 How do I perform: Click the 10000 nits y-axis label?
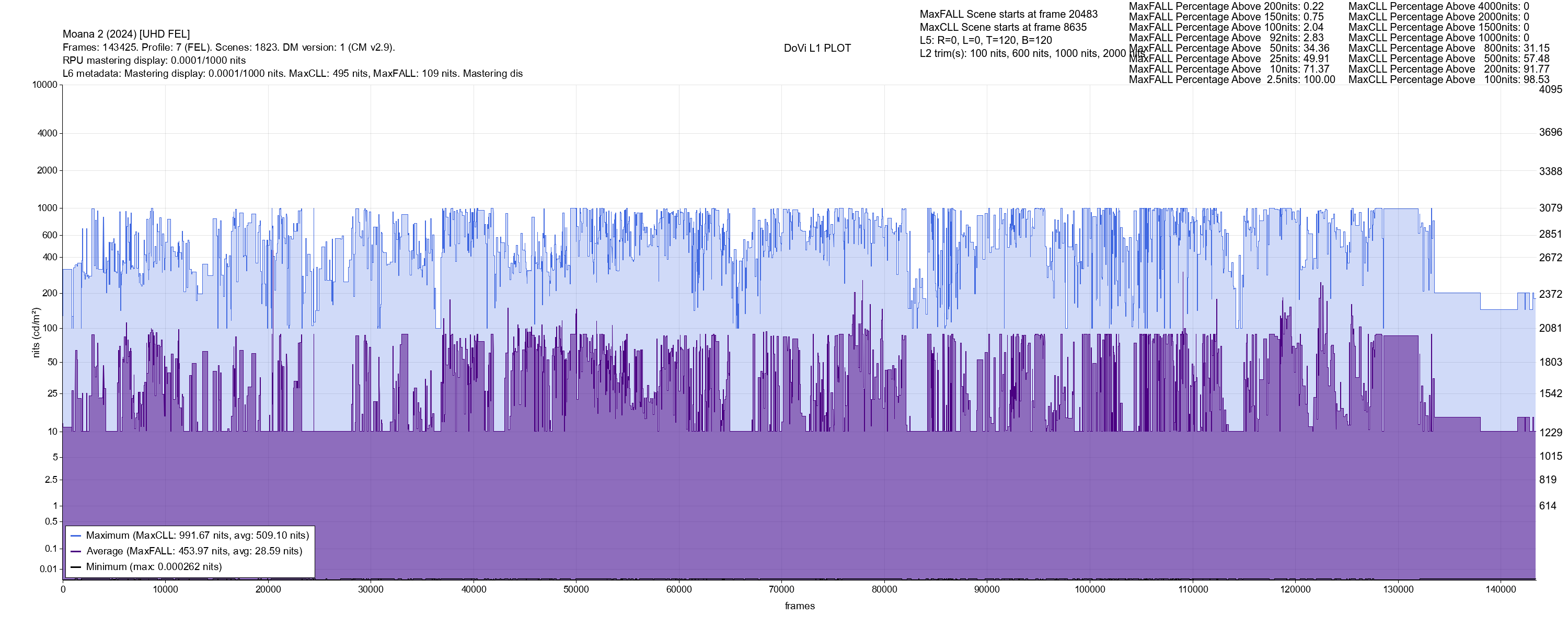[44, 85]
